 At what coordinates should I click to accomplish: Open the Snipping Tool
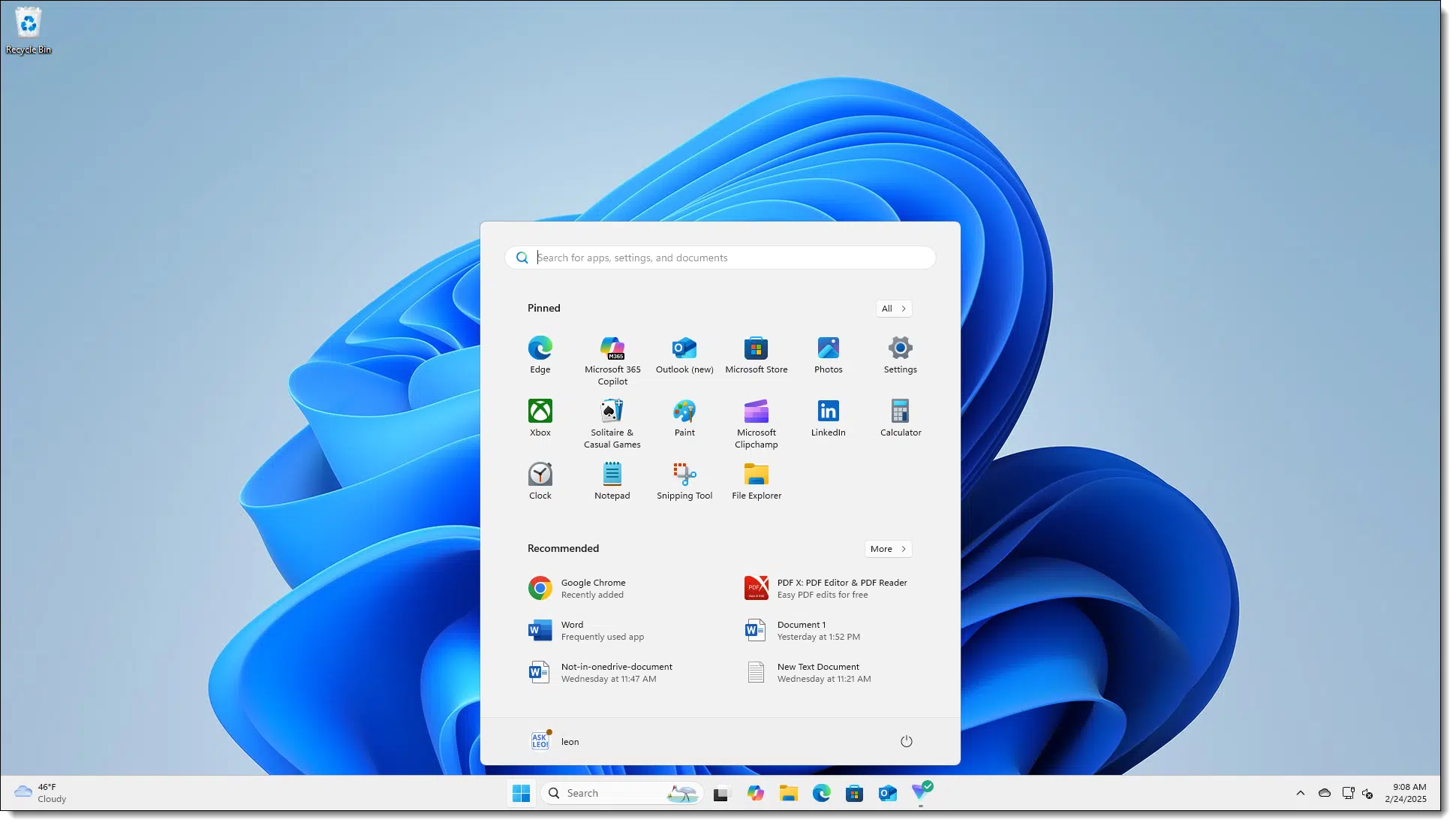point(684,481)
